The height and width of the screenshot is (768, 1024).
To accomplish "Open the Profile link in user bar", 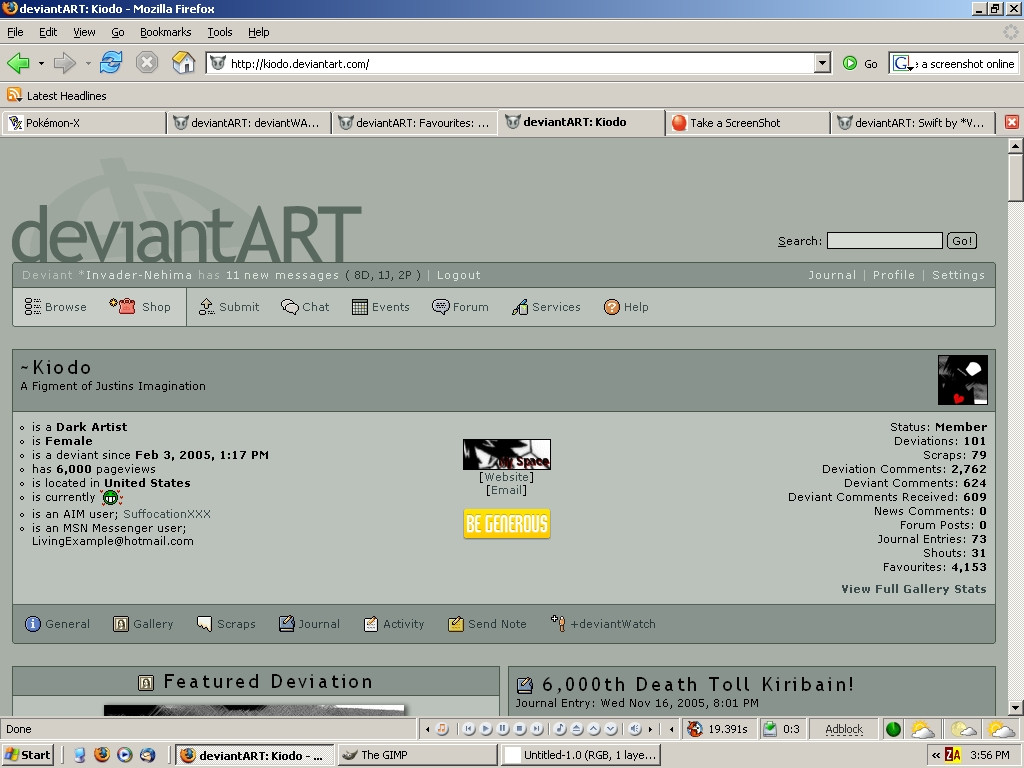I will (893, 275).
